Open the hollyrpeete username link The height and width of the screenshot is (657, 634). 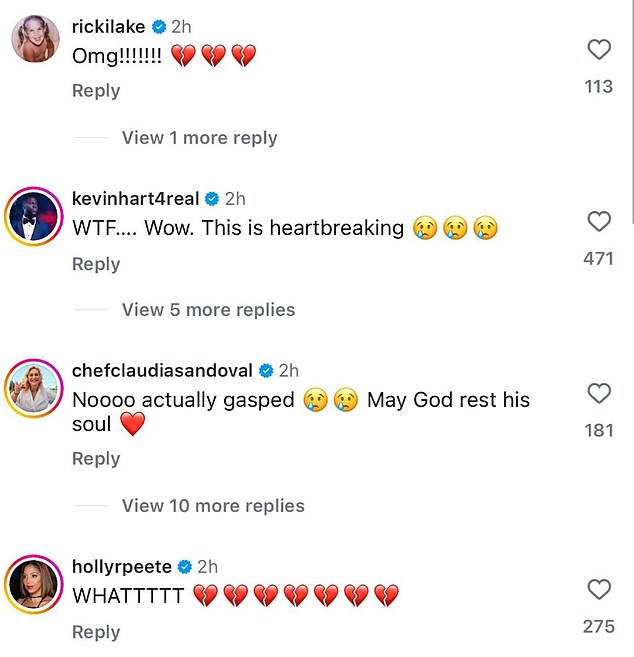pos(122,567)
